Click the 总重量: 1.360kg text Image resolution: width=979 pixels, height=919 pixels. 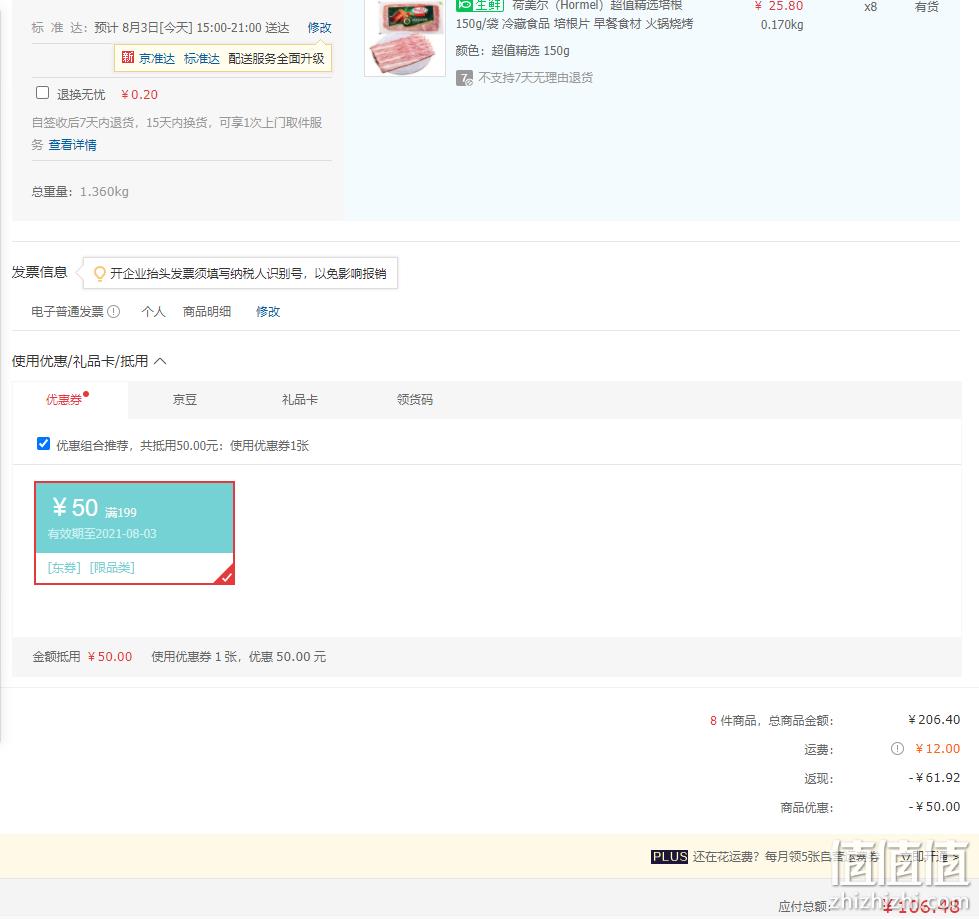(x=80, y=192)
